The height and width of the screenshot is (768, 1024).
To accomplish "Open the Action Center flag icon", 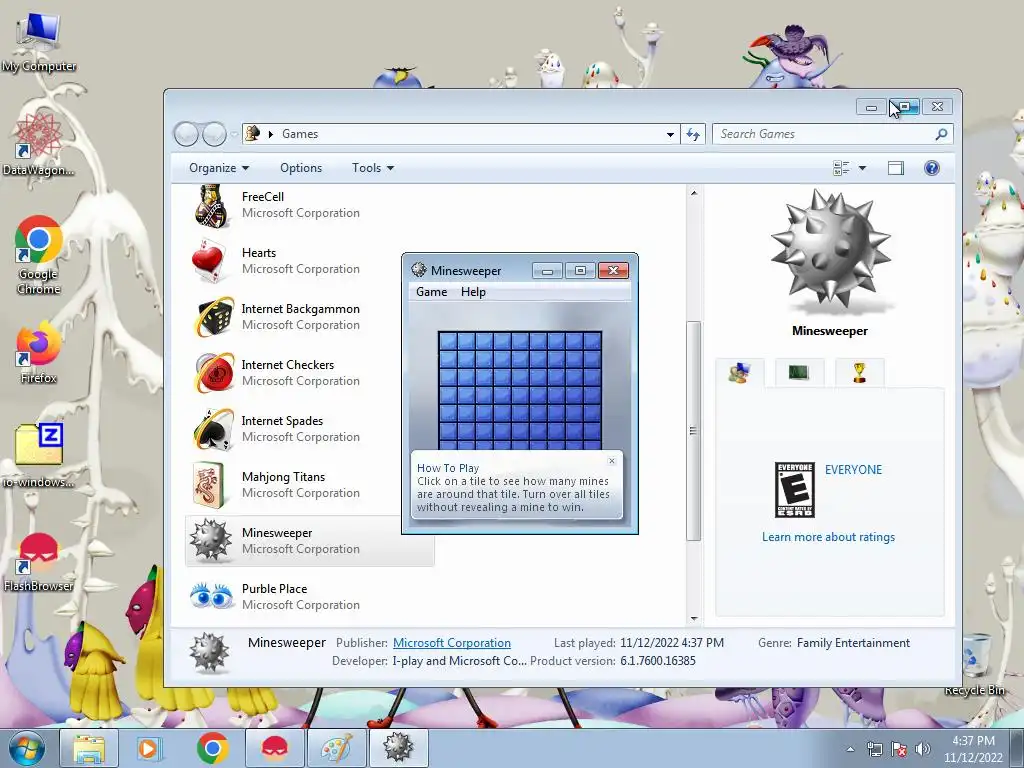I will point(899,749).
